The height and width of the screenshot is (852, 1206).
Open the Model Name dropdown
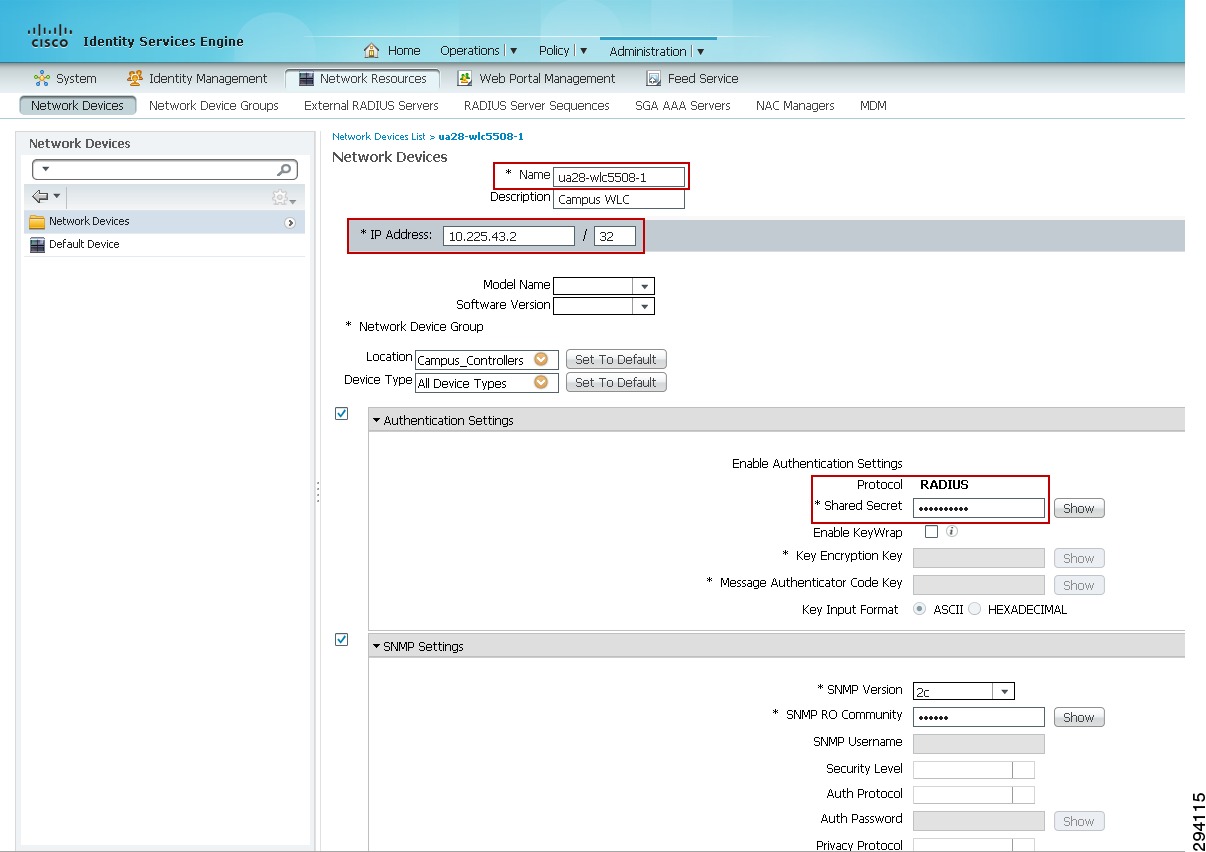pyautogui.click(x=645, y=286)
